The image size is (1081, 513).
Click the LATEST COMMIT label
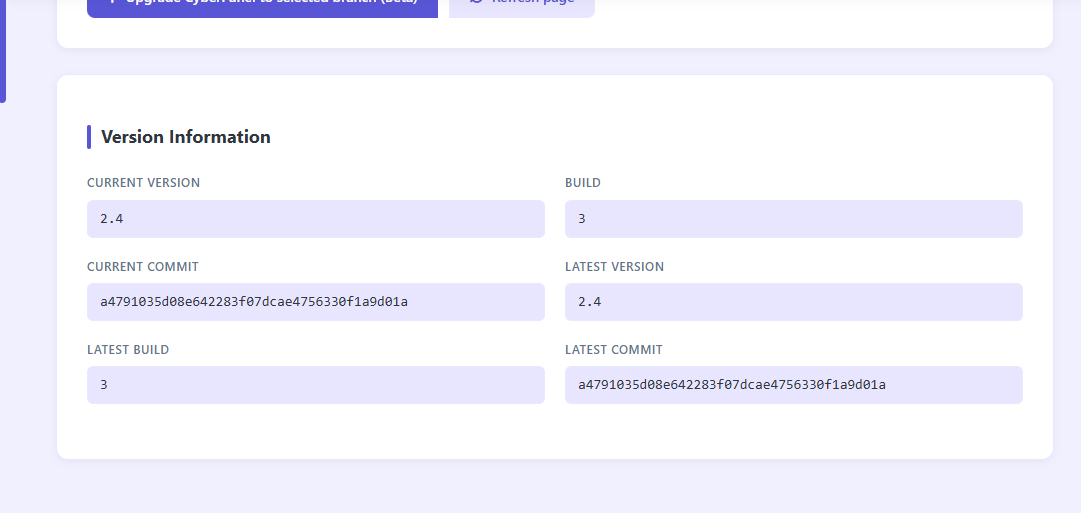pos(613,350)
